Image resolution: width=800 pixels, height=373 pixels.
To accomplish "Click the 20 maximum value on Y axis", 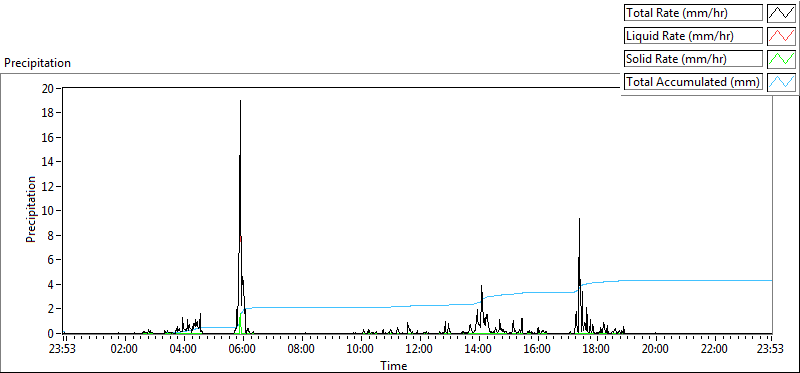I will (x=49, y=88).
